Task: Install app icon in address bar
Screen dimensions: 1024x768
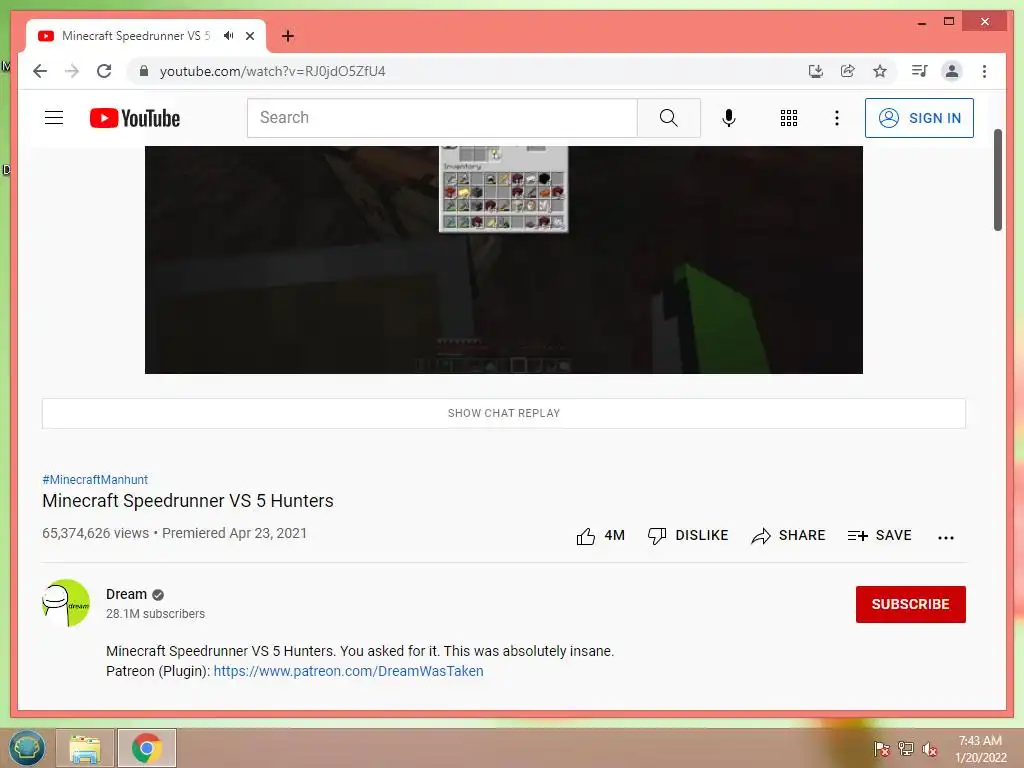Action: (x=815, y=71)
